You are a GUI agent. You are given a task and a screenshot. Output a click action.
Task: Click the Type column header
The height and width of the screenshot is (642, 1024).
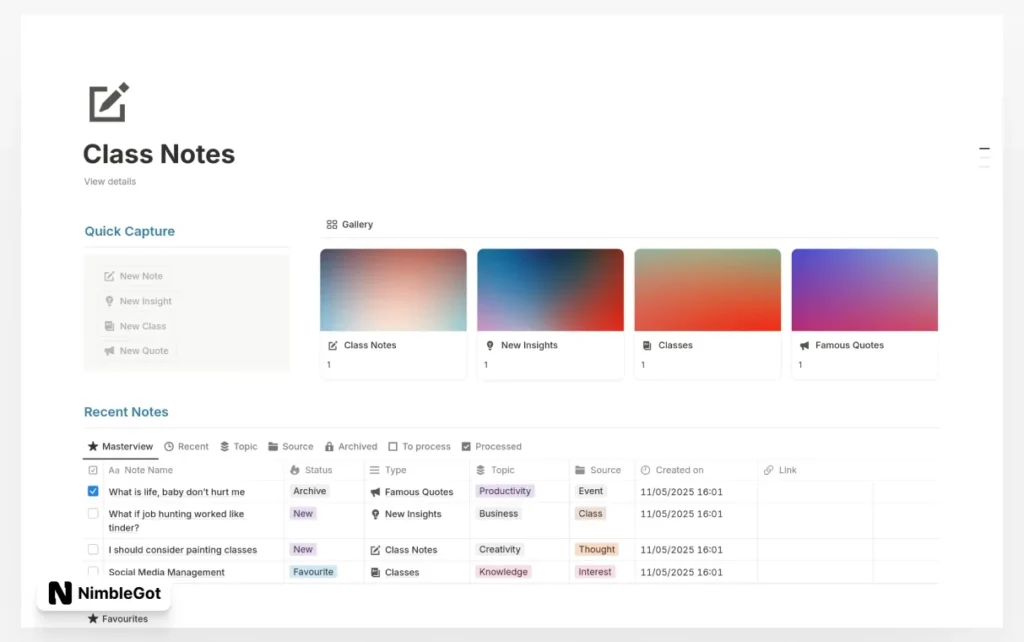388,470
